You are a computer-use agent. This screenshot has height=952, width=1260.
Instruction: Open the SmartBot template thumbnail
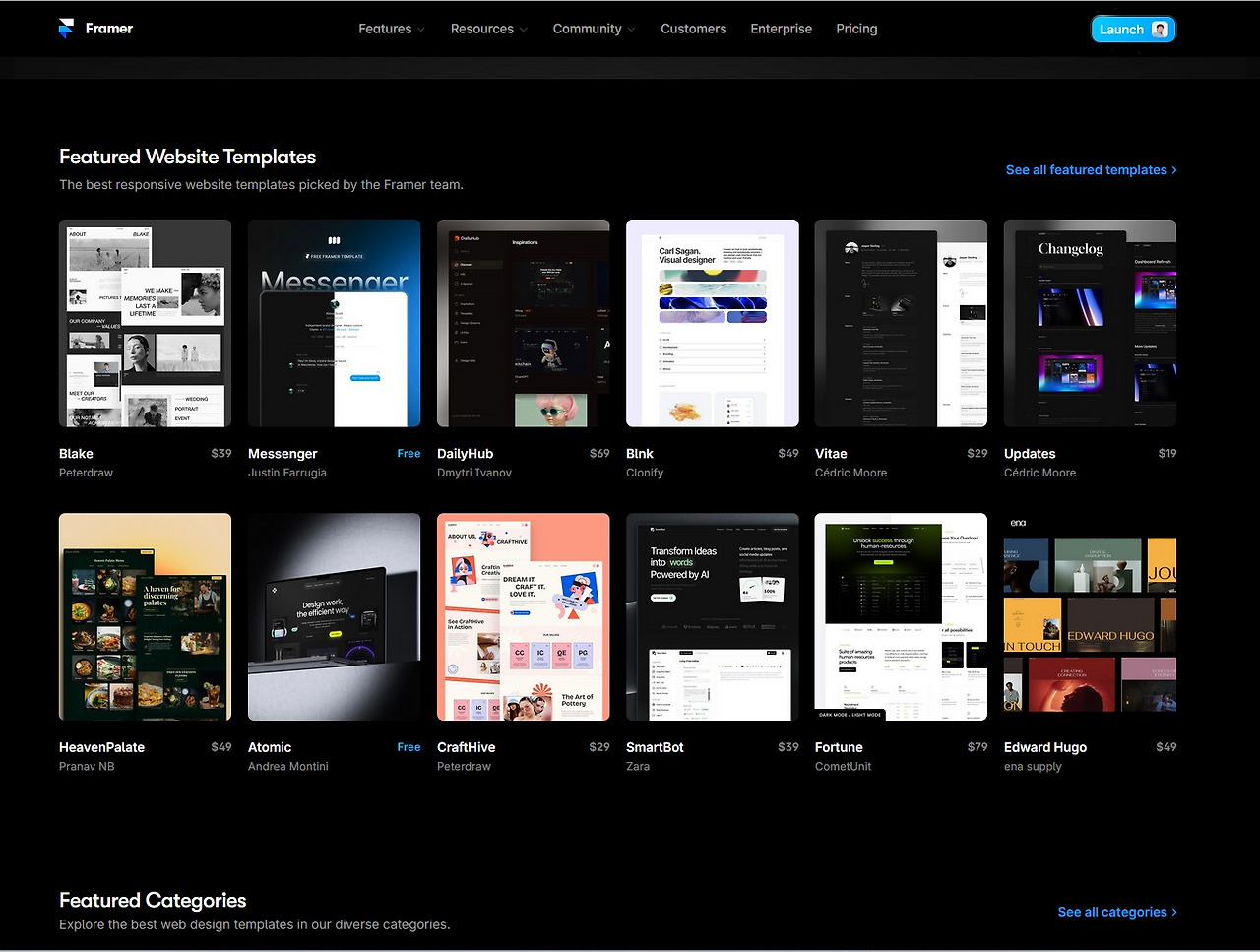(x=712, y=616)
